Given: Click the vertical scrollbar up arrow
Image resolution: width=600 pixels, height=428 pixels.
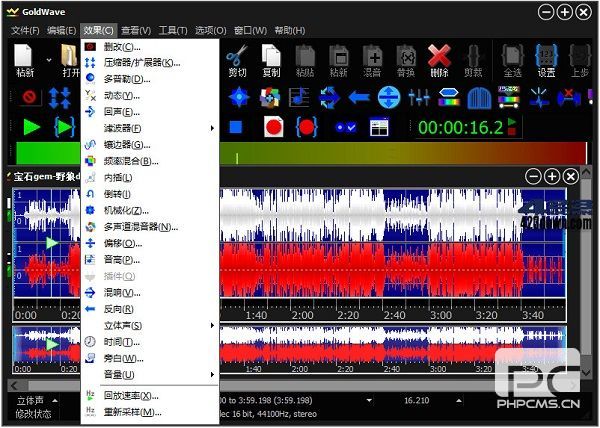Looking at the screenshot, I should point(586,172).
